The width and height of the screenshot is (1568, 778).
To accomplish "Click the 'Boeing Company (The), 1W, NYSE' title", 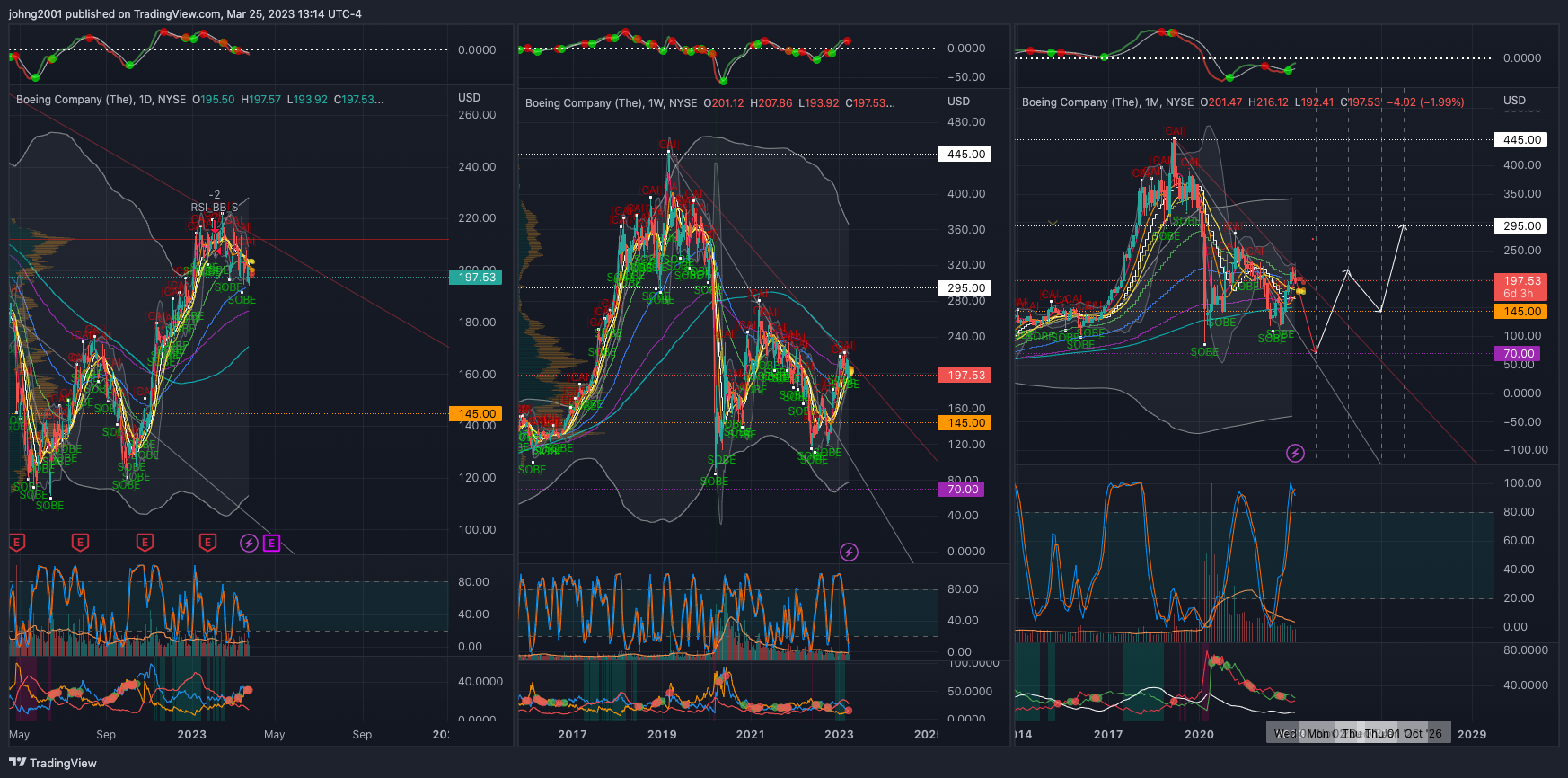I will click(612, 103).
